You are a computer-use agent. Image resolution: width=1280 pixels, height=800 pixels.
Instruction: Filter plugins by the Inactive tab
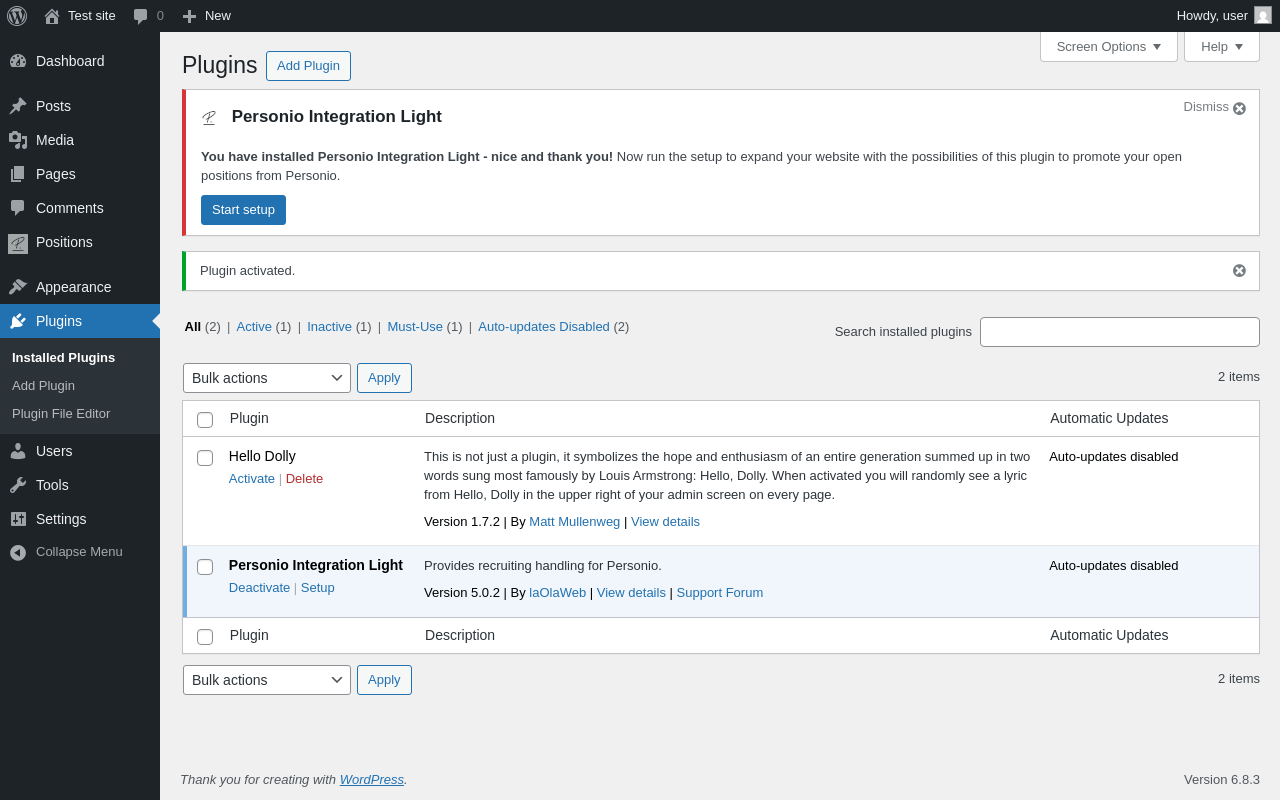point(329,327)
